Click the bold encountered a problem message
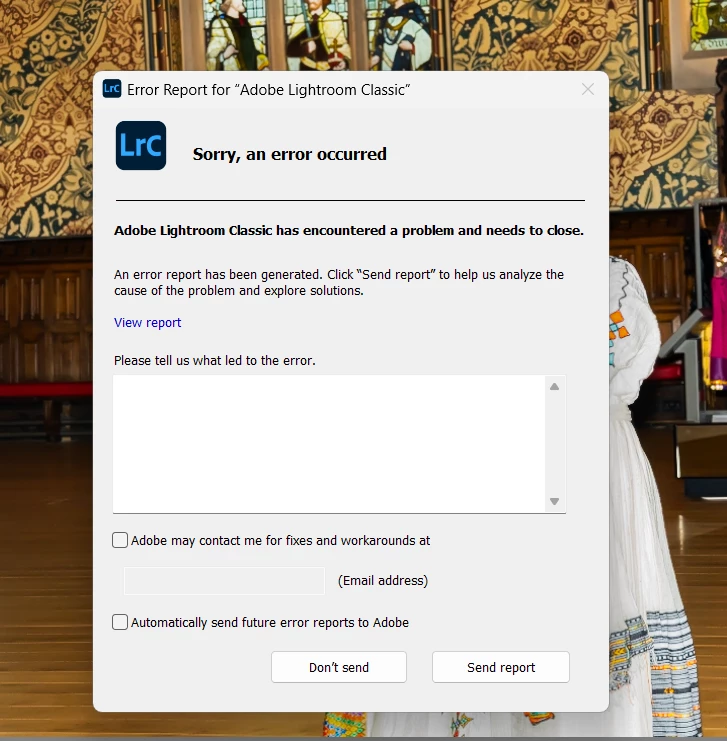Viewport: 727px width, 741px height. point(349,231)
